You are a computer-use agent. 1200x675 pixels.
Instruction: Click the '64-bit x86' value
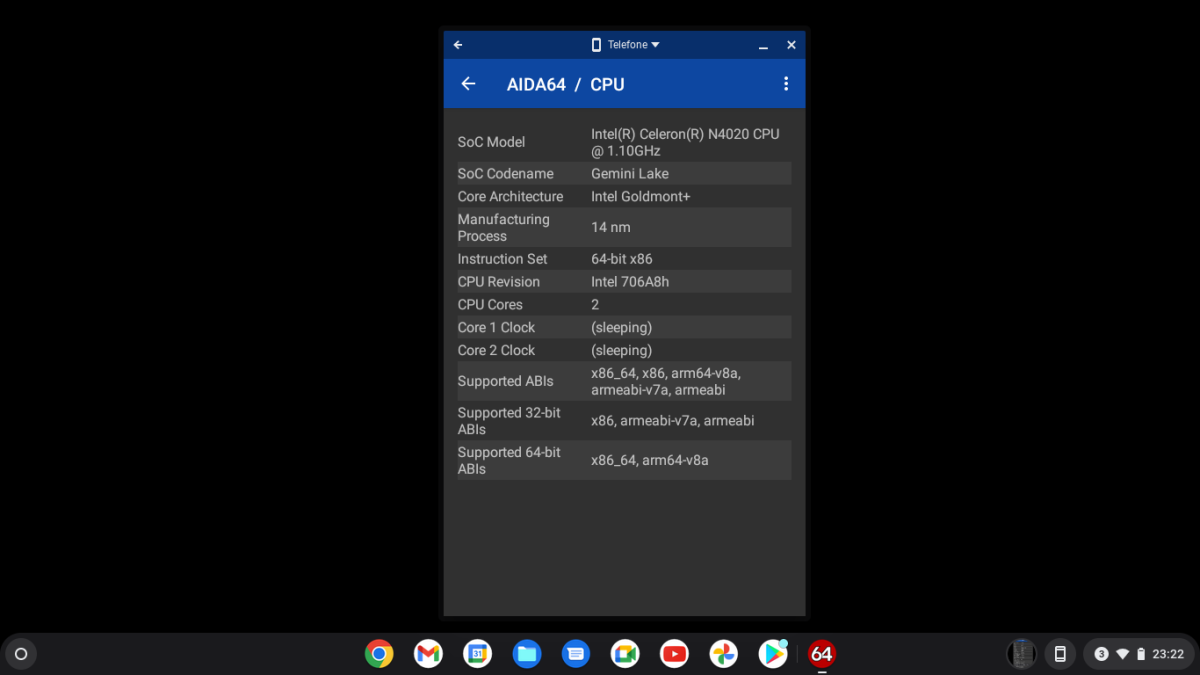(x=622, y=258)
